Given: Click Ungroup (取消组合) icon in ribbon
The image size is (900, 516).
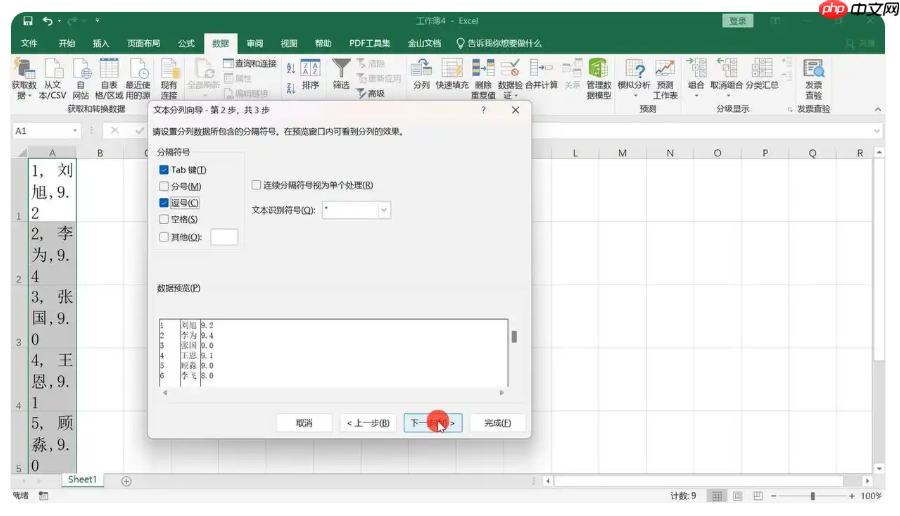Looking at the screenshot, I should (727, 77).
